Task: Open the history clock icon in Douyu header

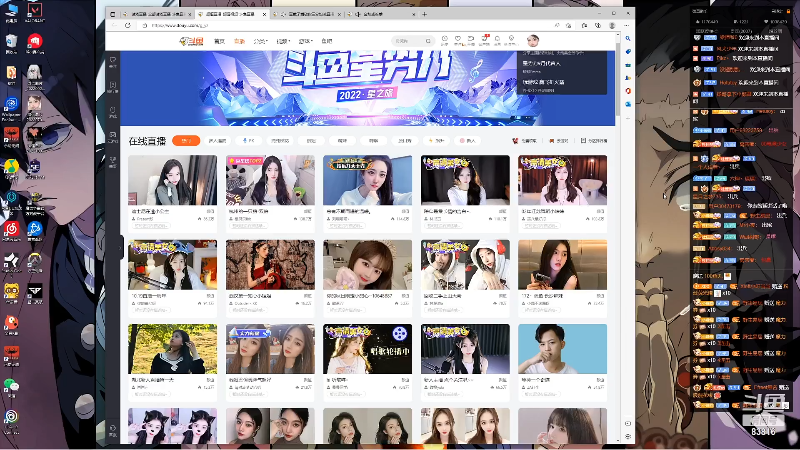Action: (x=444, y=40)
